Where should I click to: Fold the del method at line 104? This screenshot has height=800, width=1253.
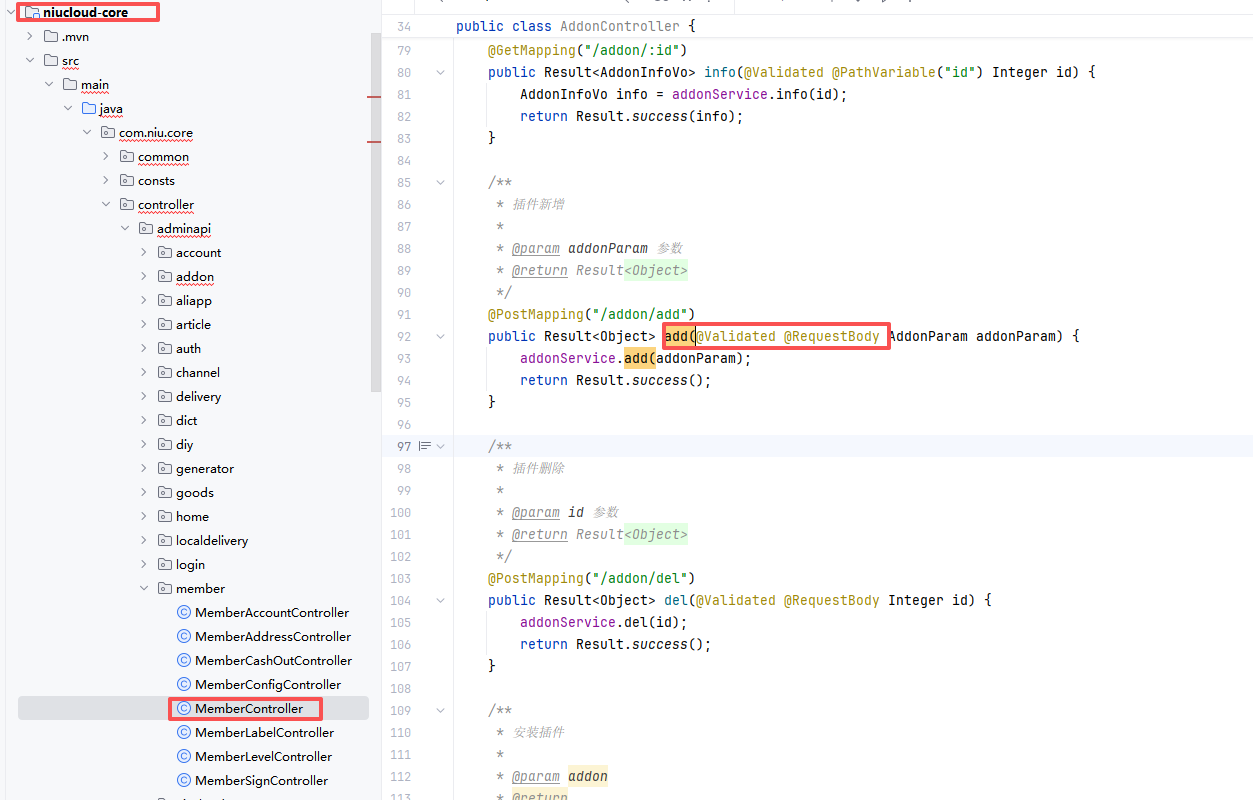coord(440,600)
